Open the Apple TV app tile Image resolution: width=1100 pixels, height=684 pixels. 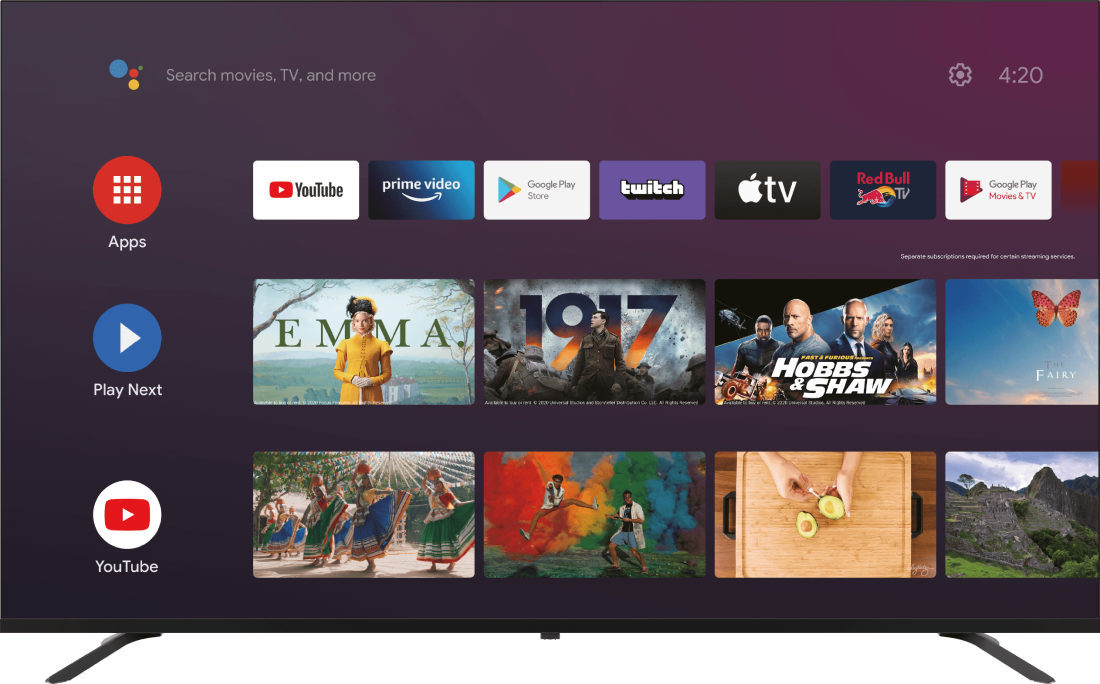(767, 190)
